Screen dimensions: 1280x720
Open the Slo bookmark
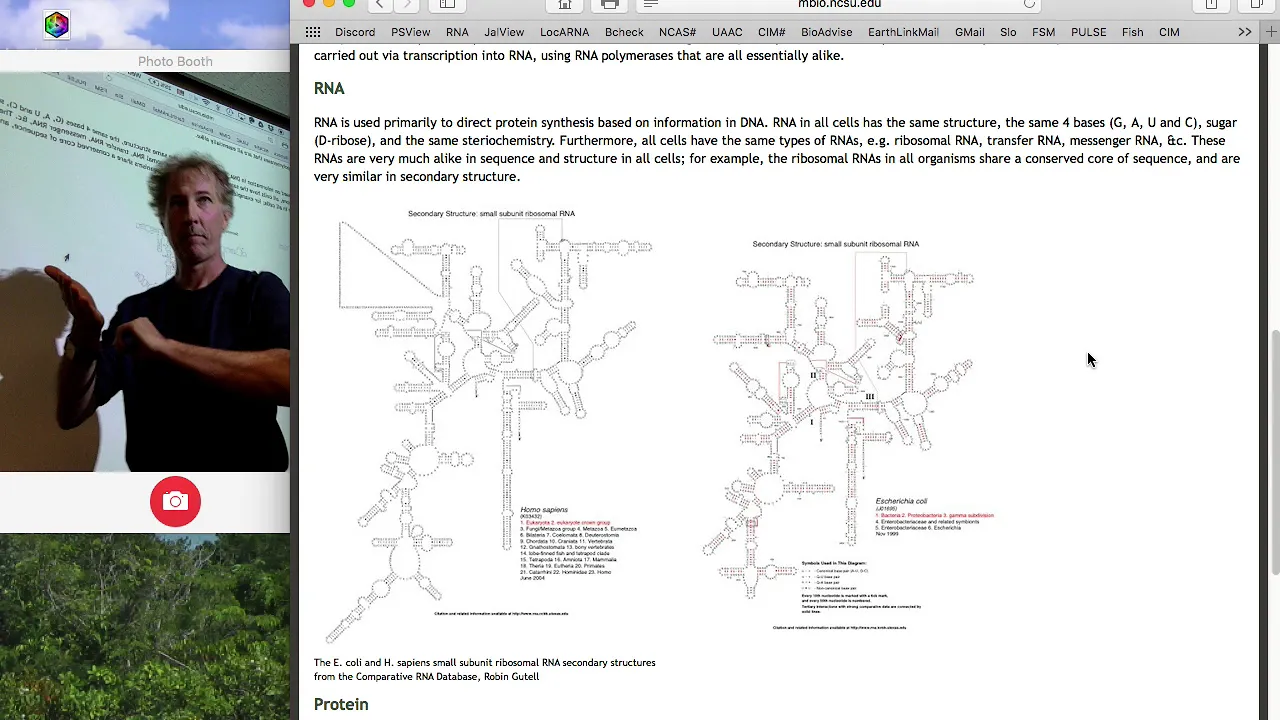[x=1008, y=32]
